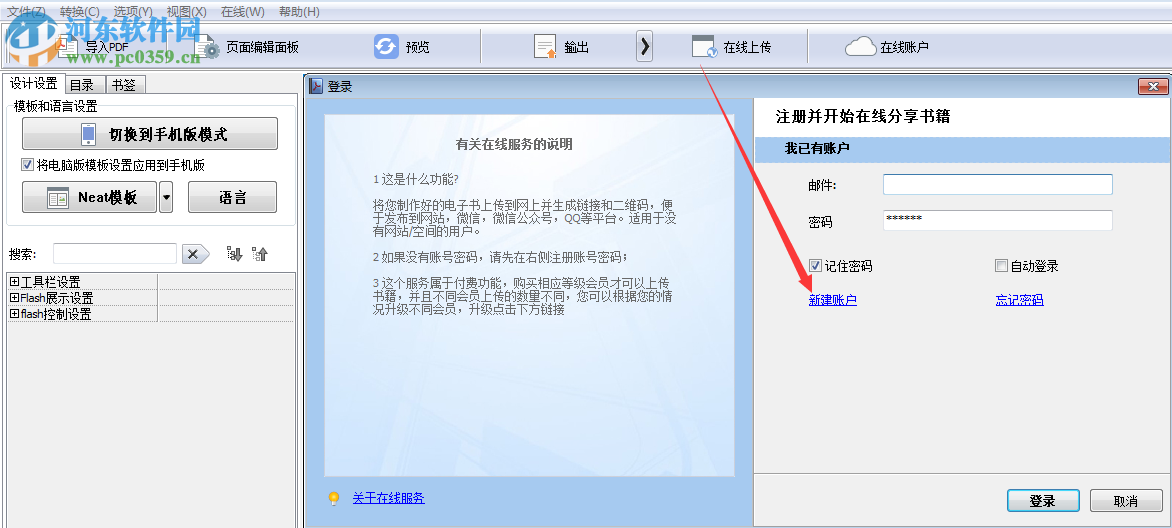Click the lightbulb icon beside 关于在线服务
The image size is (1172, 528).
pos(334,499)
